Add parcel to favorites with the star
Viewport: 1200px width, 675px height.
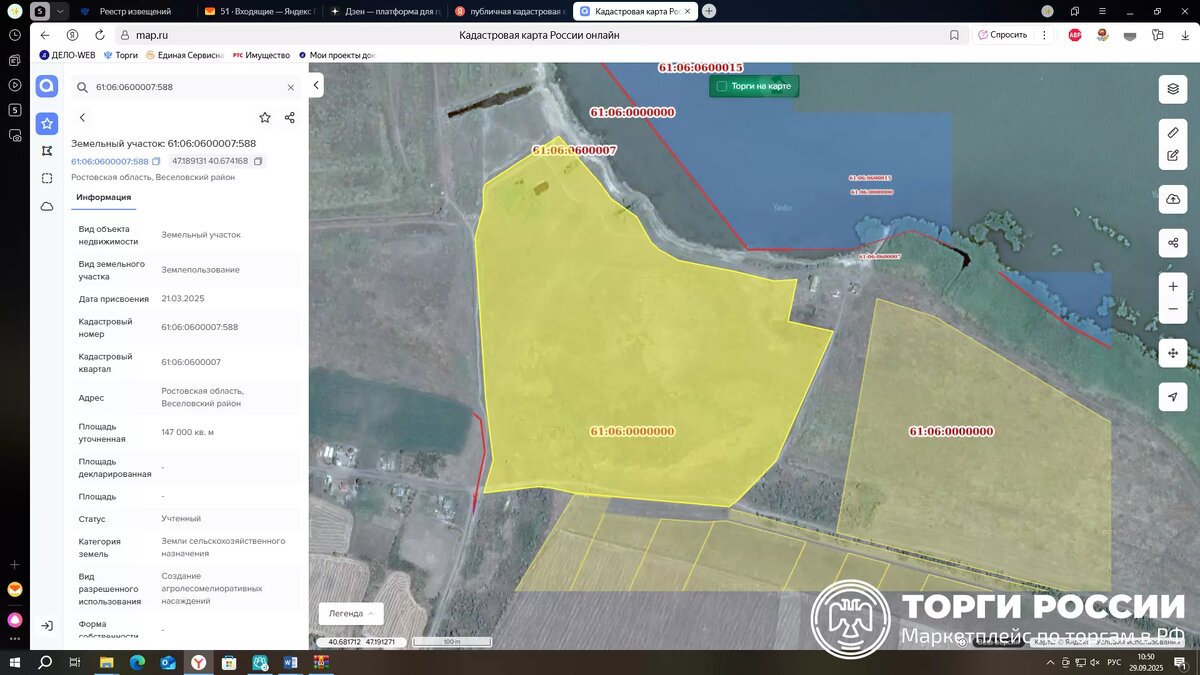265,117
